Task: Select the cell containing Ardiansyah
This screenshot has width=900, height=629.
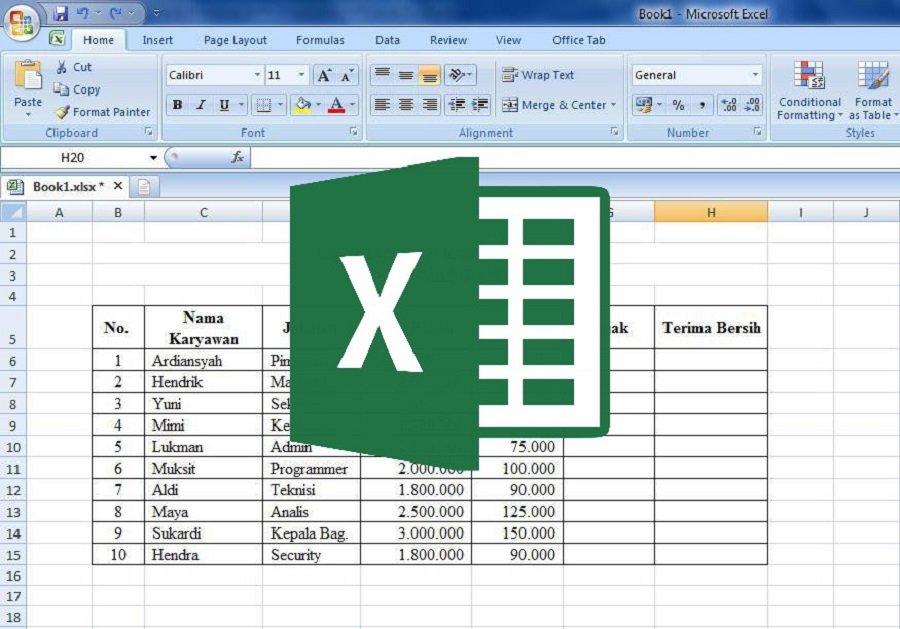Action: click(x=203, y=360)
